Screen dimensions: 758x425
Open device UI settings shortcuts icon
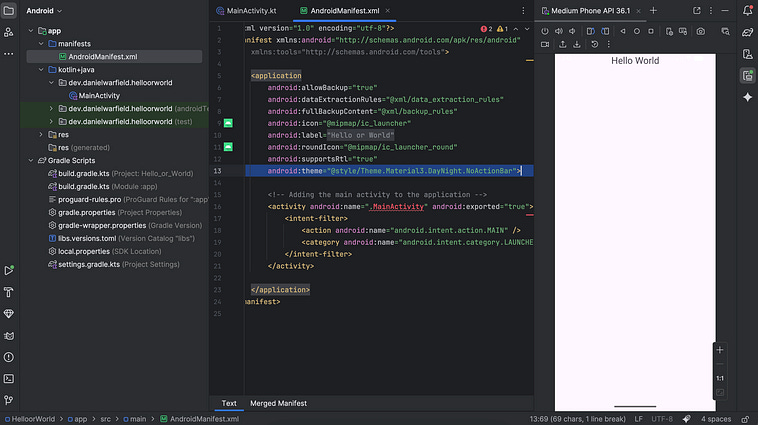coord(669,31)
